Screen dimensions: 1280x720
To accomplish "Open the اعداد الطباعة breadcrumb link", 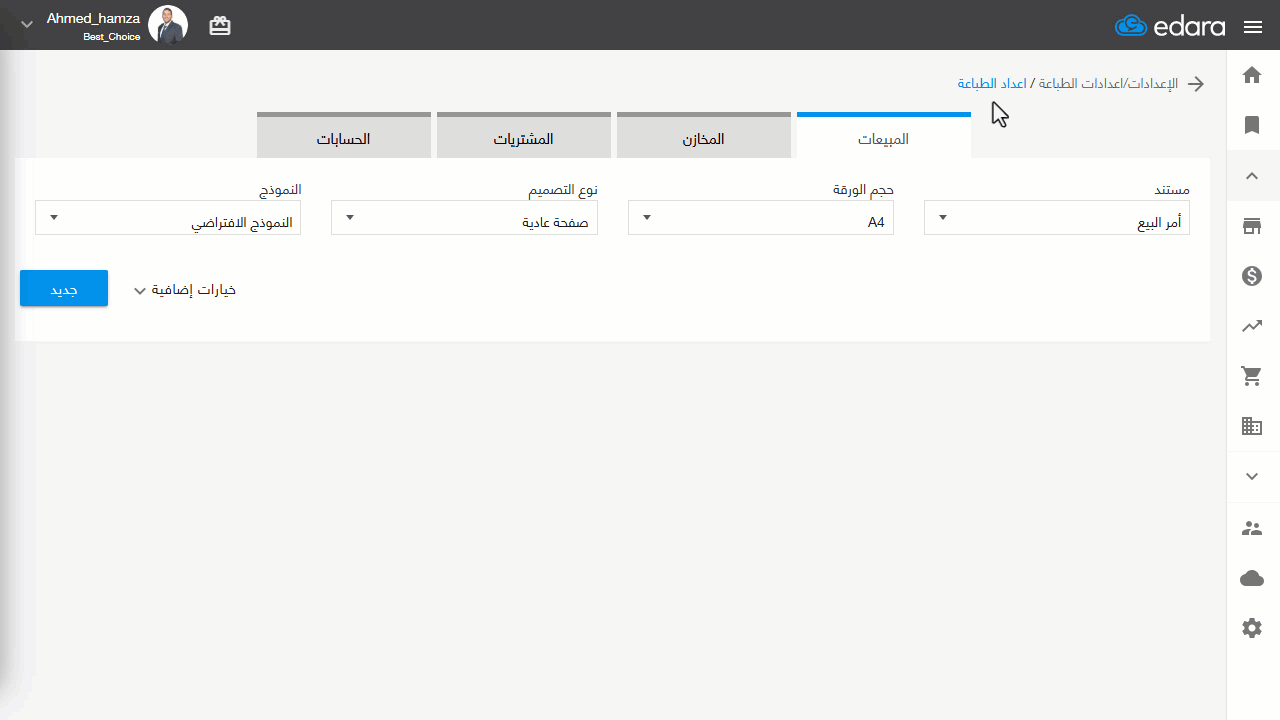I will [x=992, y=83].
